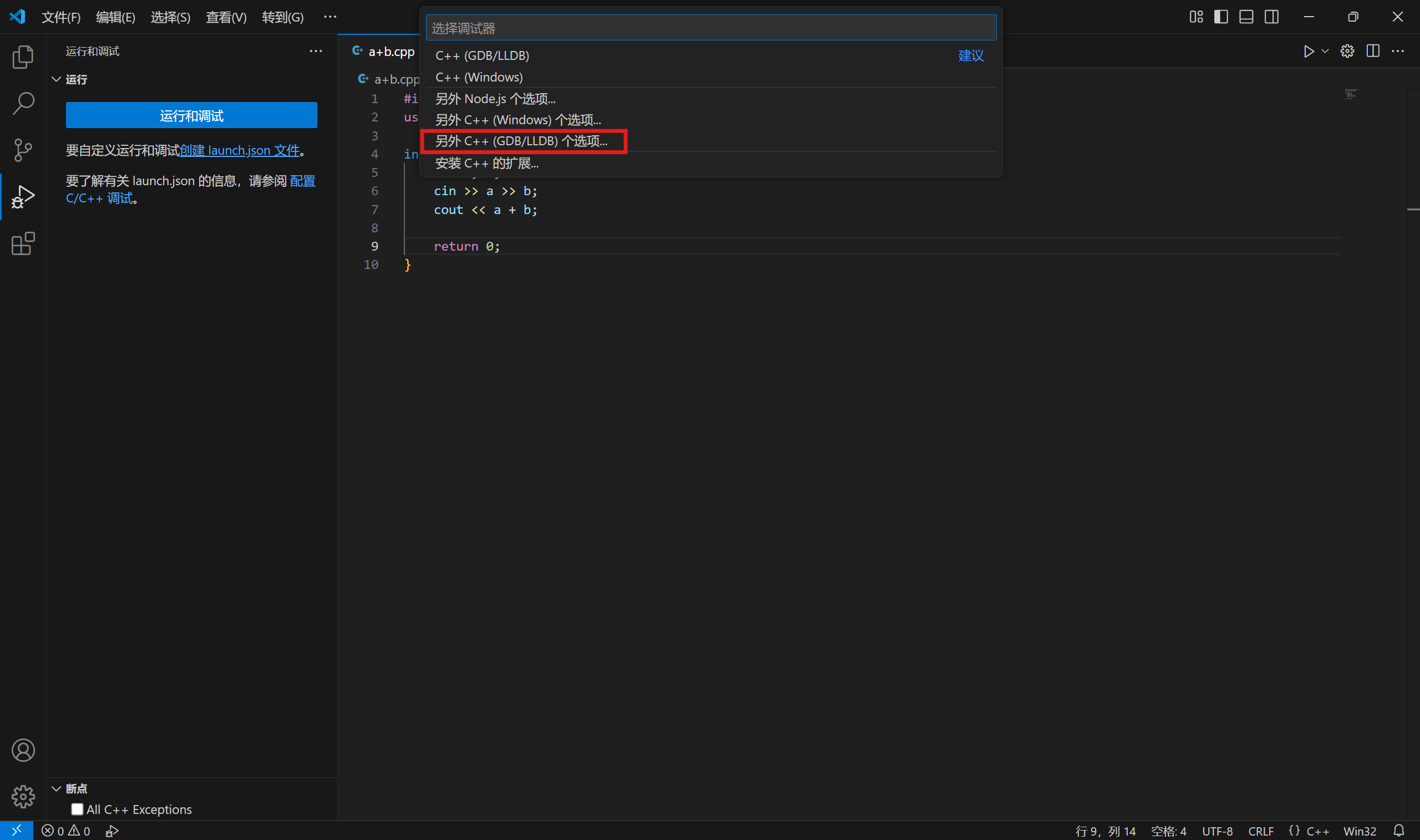Click the Run C++ file play icon

(1309, 52)
